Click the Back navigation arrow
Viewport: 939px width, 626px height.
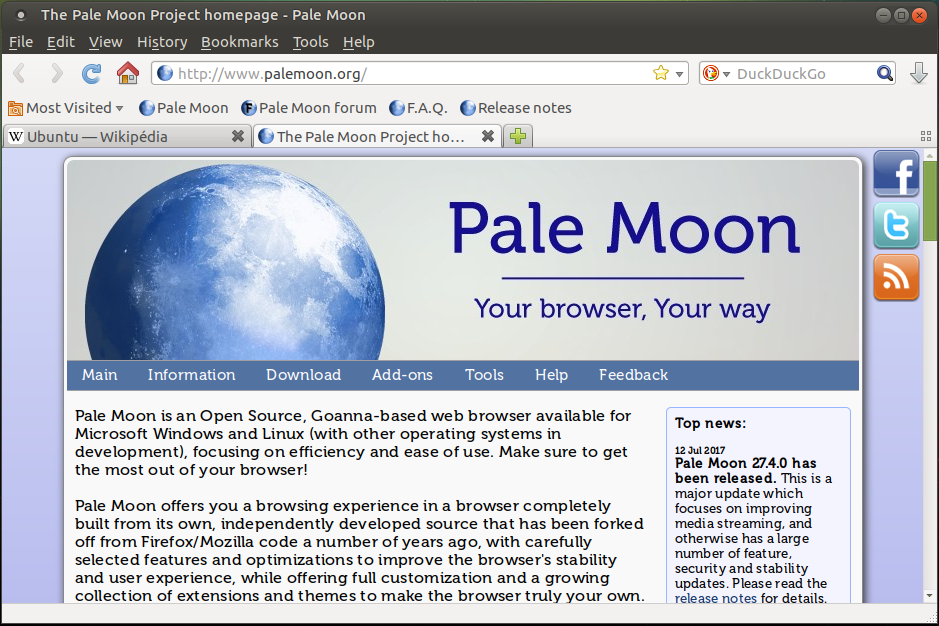19,74
